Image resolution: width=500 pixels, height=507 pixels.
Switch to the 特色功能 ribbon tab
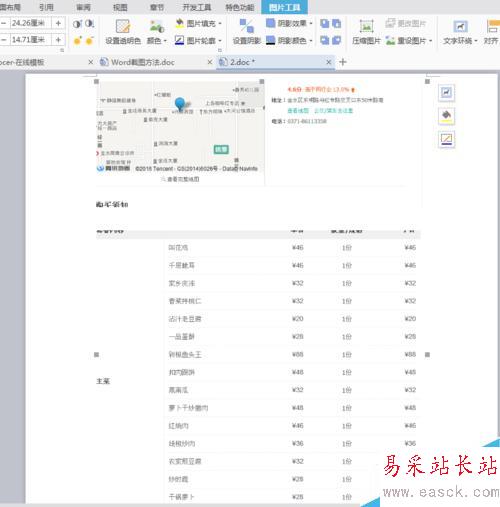point(240,7)
